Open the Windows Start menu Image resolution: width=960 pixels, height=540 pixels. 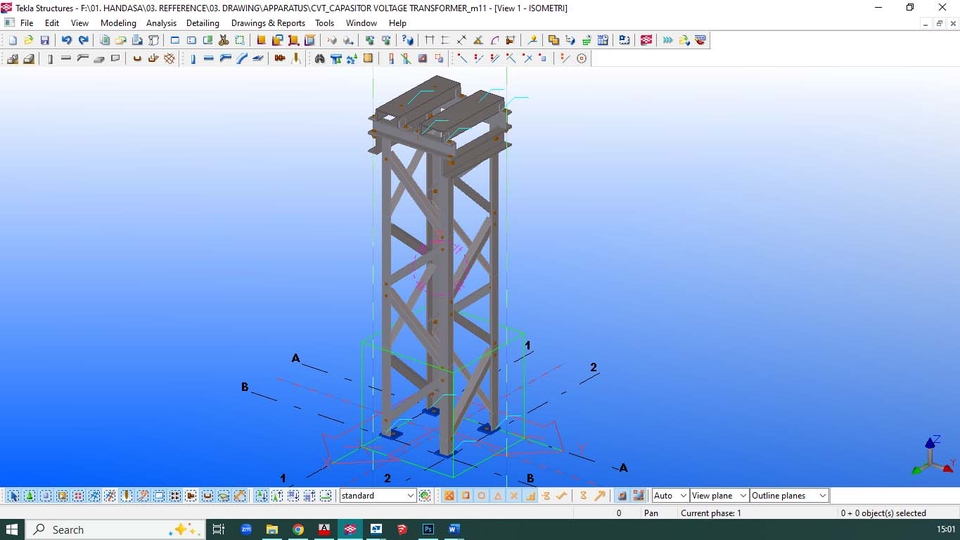12,530
